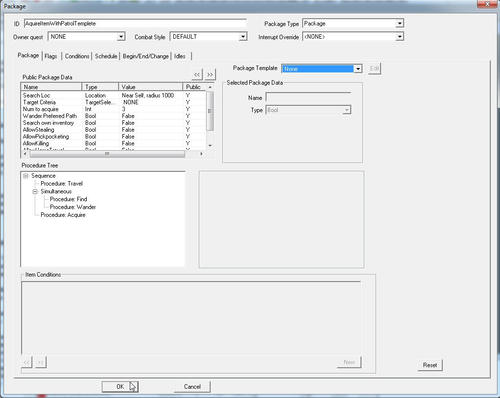The image size is (500, 398).
Task: Click the << button above Public Package Data
Action: point(197,74)
